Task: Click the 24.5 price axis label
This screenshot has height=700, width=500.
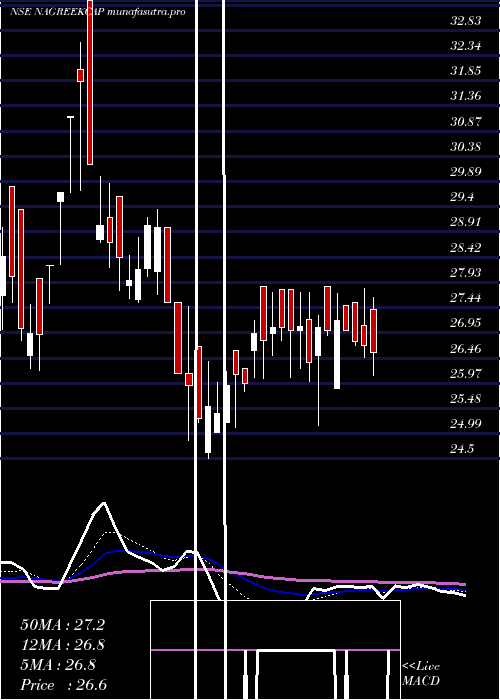Action: (x=462, y=448)
